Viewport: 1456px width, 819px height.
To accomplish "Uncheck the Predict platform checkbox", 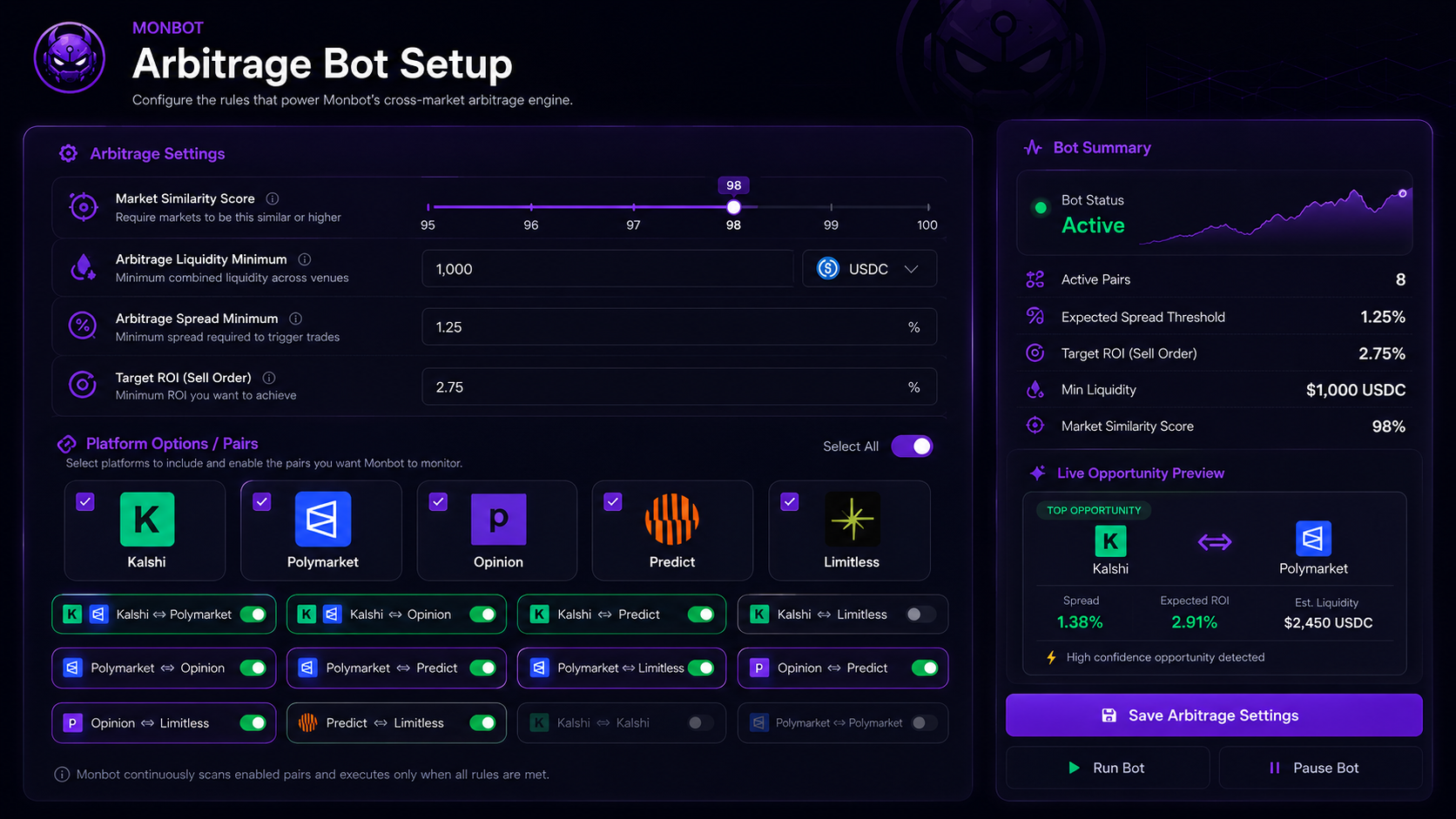I will pyautogui.click(x=613, y=501).
